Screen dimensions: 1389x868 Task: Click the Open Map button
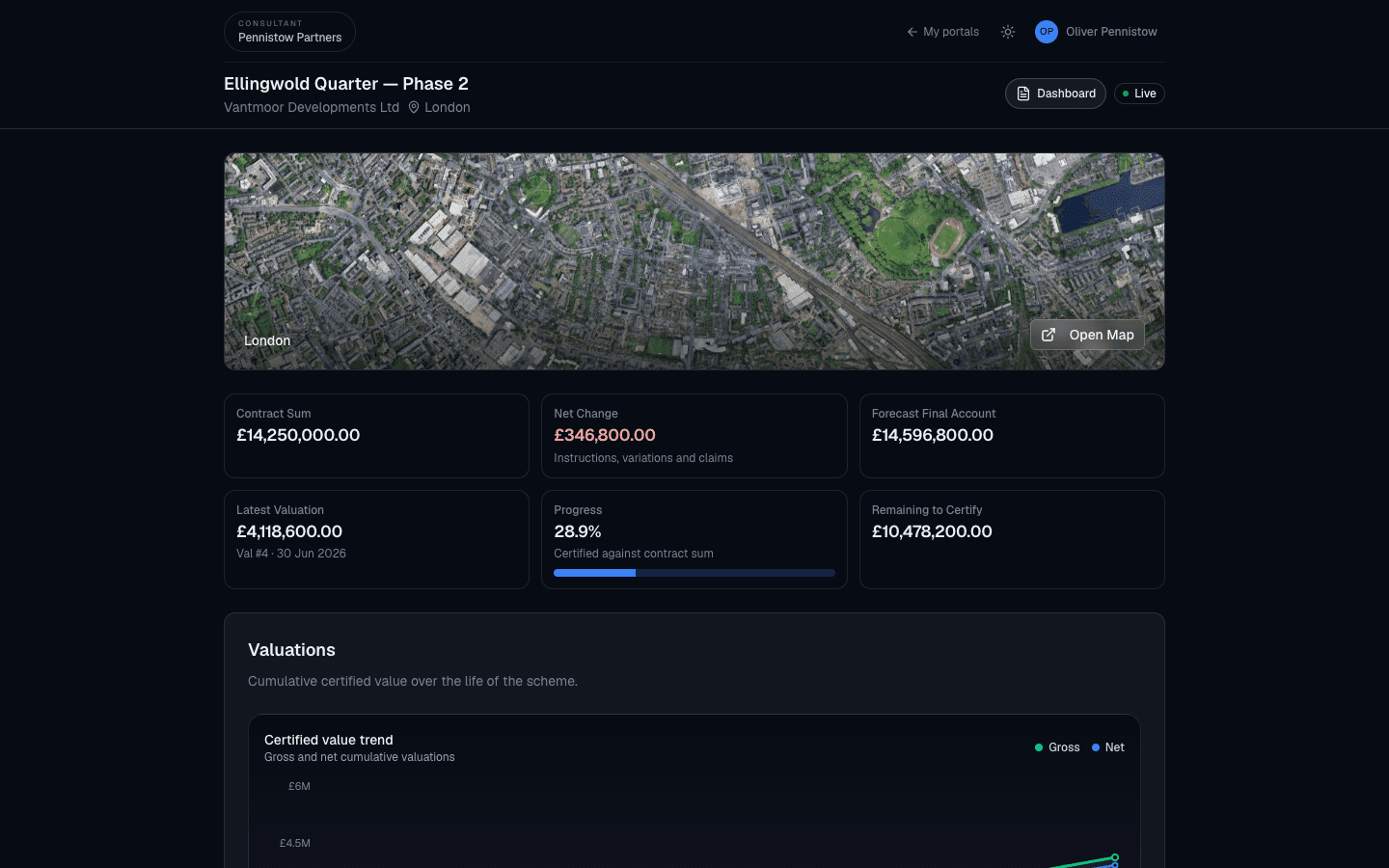point(1087,335)
